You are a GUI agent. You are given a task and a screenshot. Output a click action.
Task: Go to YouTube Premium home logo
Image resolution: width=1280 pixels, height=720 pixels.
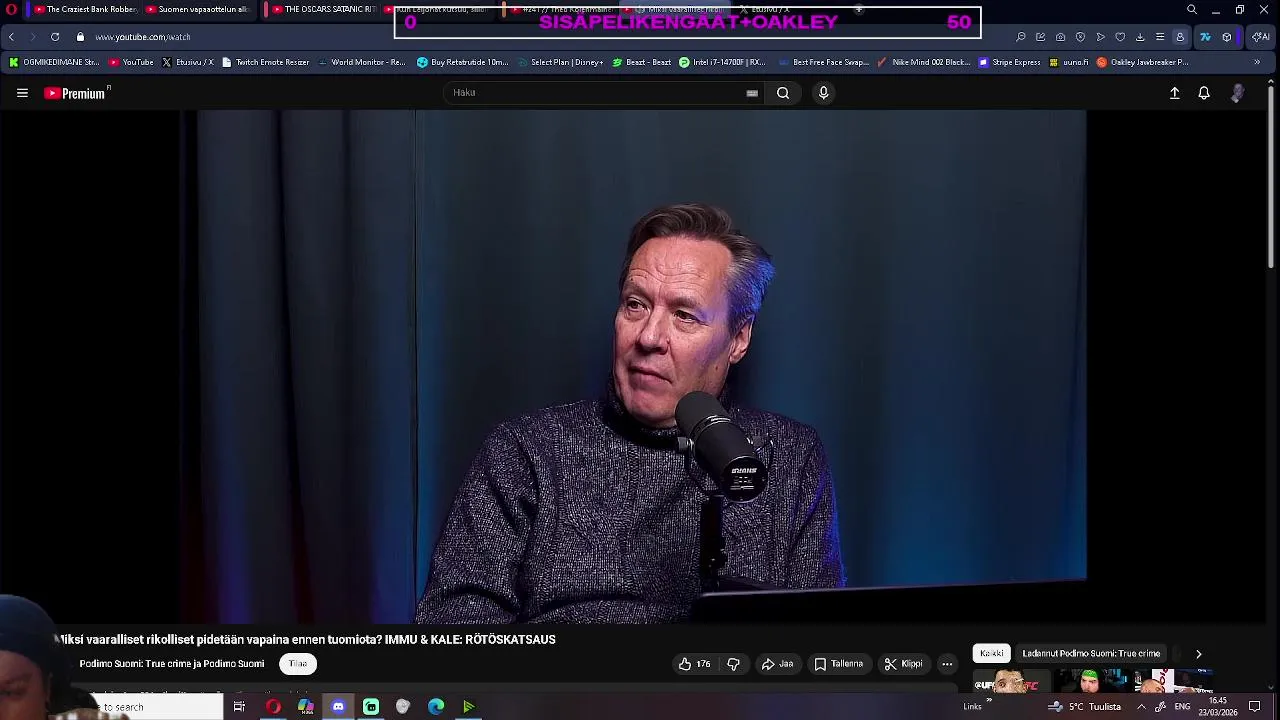tap(76, 93)
